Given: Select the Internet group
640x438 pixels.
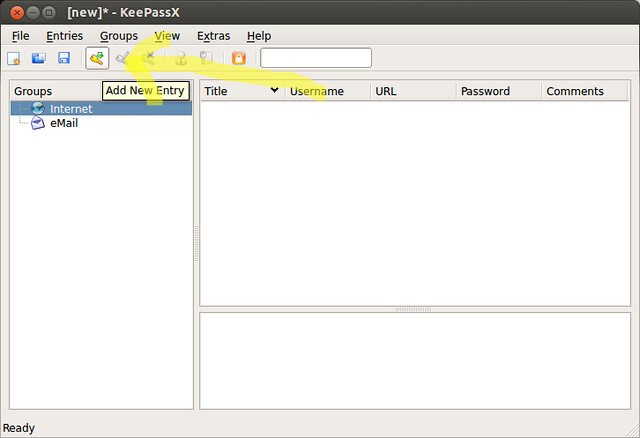Looking at the screenshot, I should point(101,108).
